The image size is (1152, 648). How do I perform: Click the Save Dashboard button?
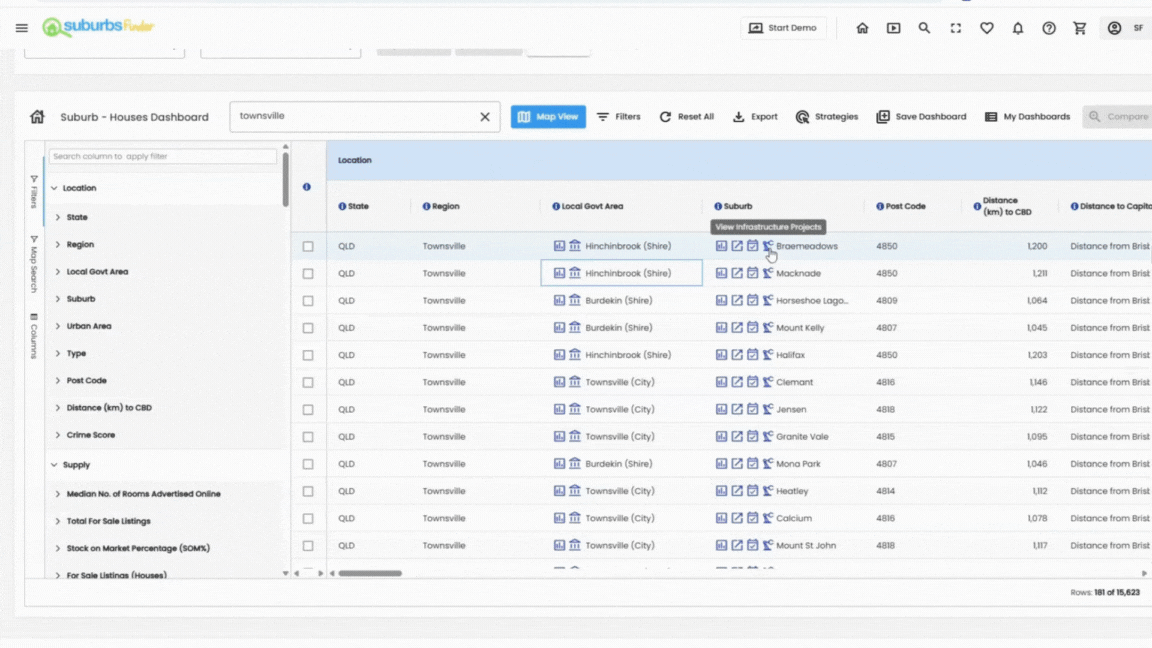pyautogui.click(x=921, y=117)
